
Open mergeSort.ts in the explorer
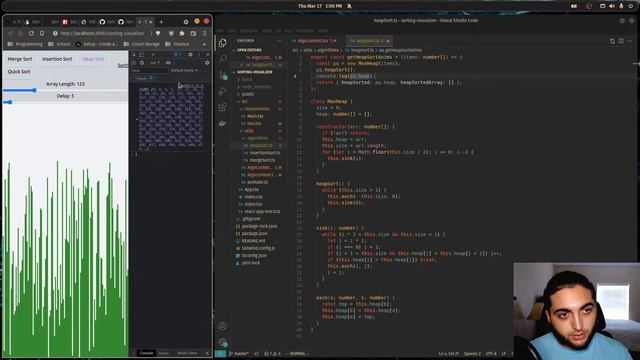click(x=262, y=160)
